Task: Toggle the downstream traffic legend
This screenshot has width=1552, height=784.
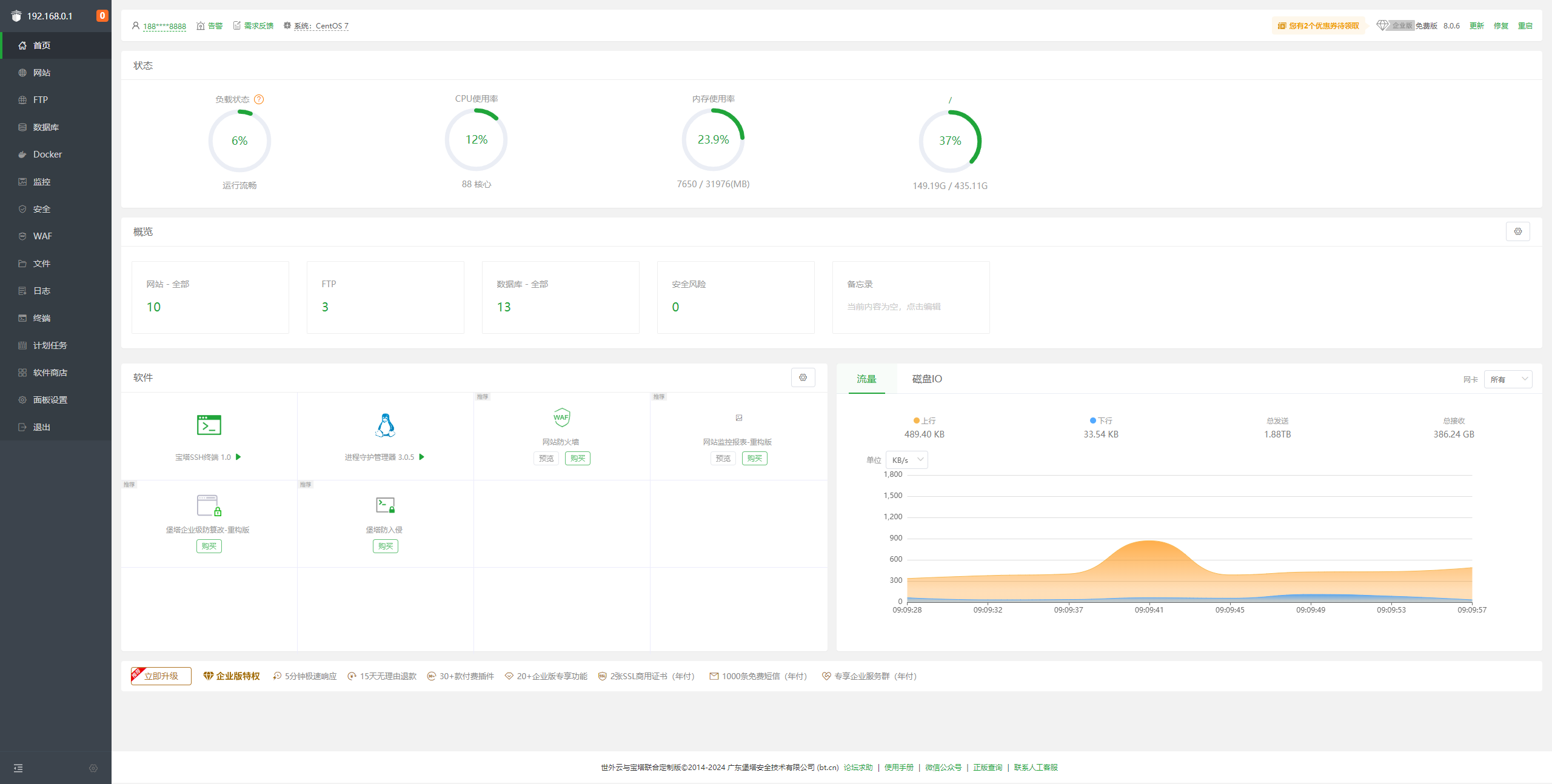Action: (1100, 420)
